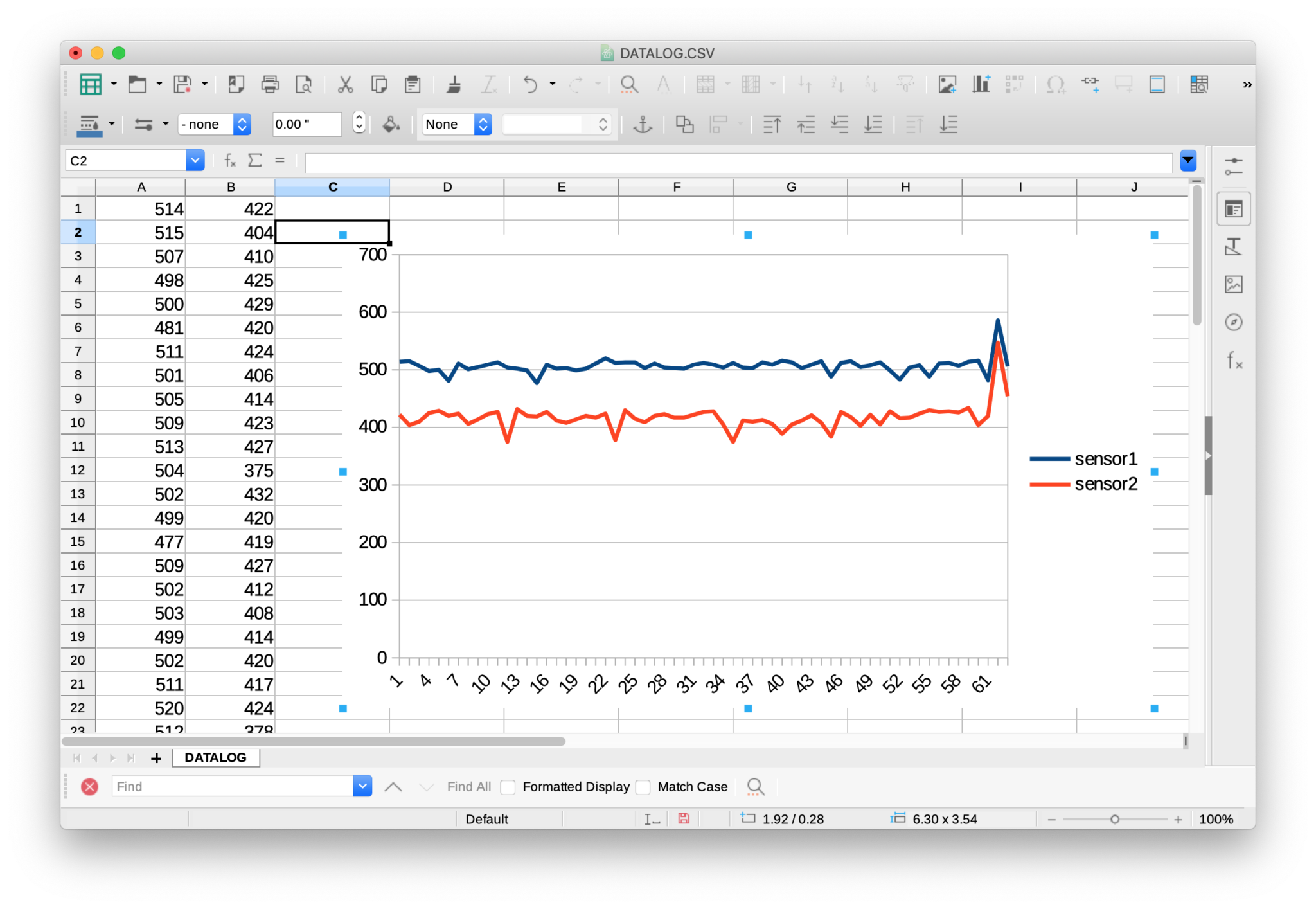Click the Cut scissors icon
This screenshot has width=1316, height=909.
[x=345, y=84]
